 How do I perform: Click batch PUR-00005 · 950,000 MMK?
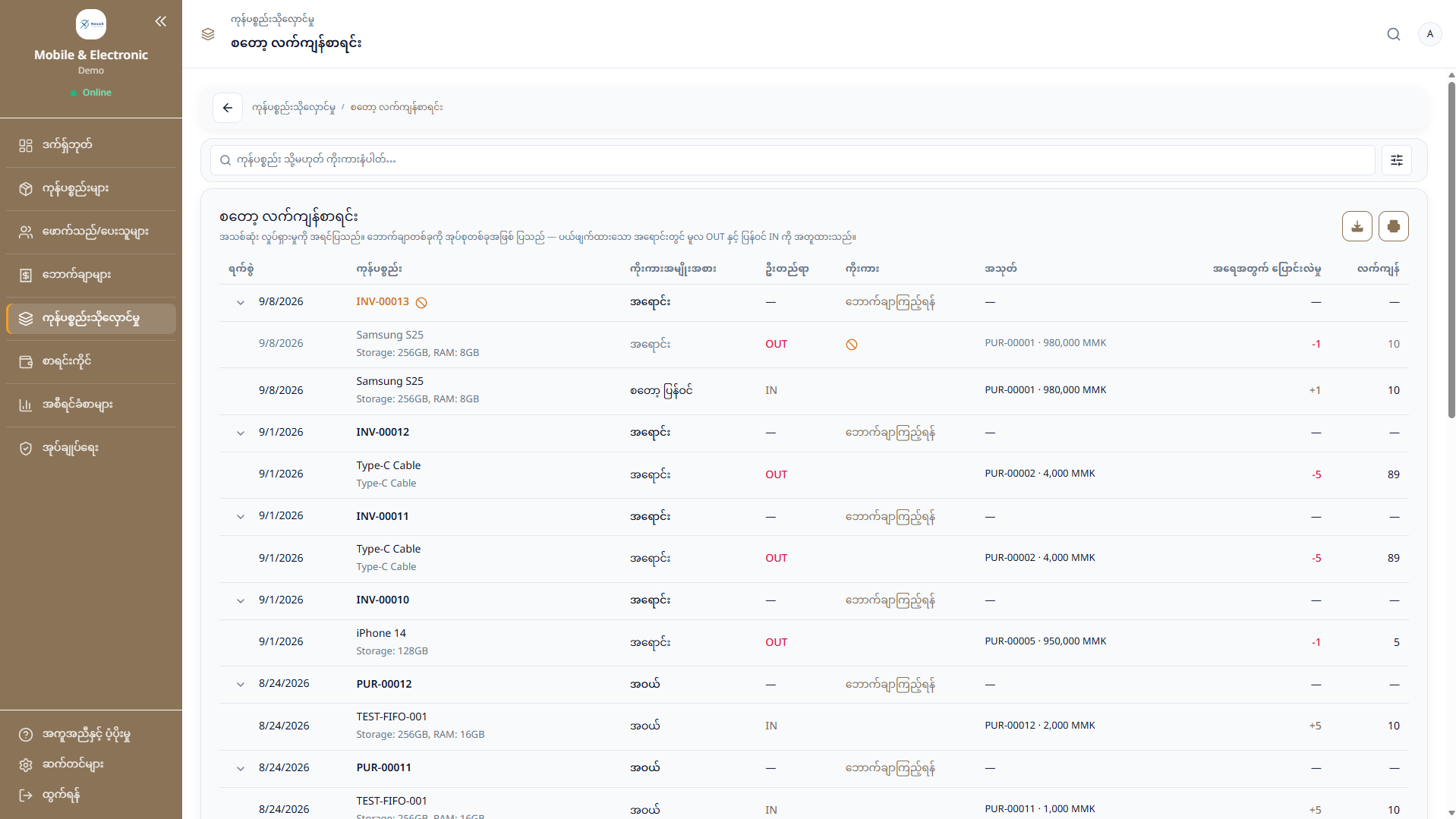[1045, 641]
